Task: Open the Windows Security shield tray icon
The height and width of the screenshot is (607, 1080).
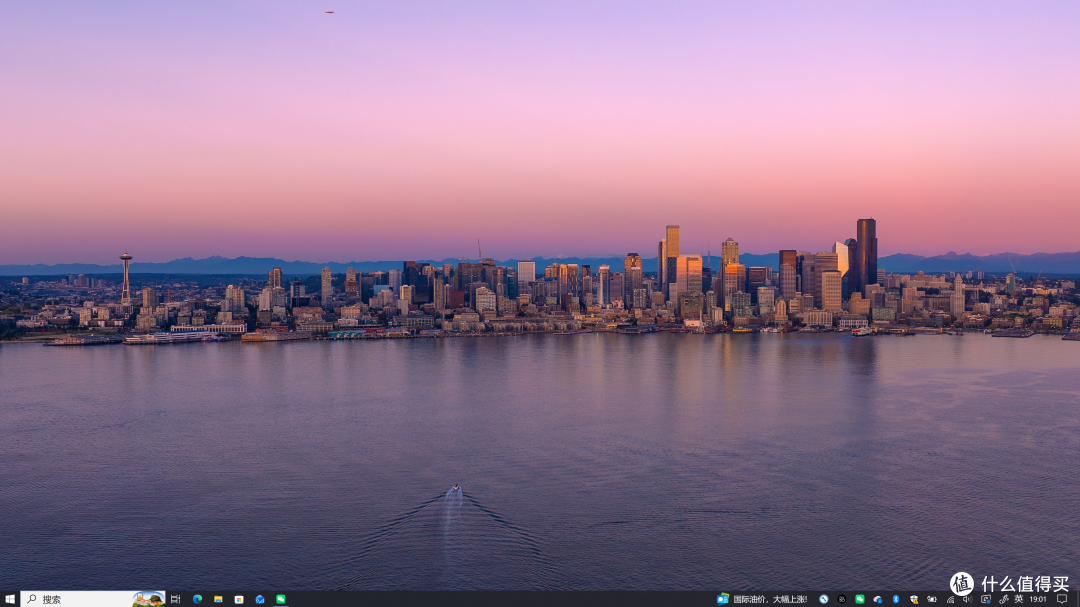Action: (x=914, y=599)
